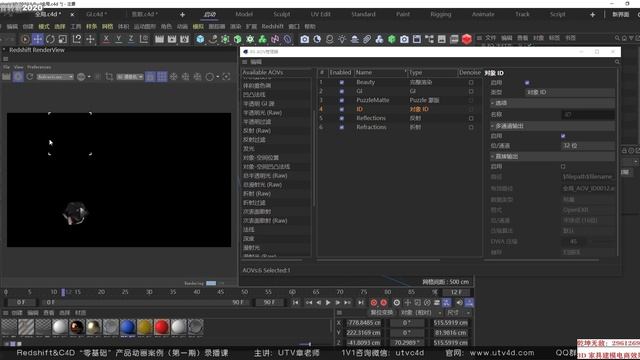This screenshot has height=360, width=640.
Task: Click the render view clapperboard icon
Action: pyautogui.click(x=159, y=39)
